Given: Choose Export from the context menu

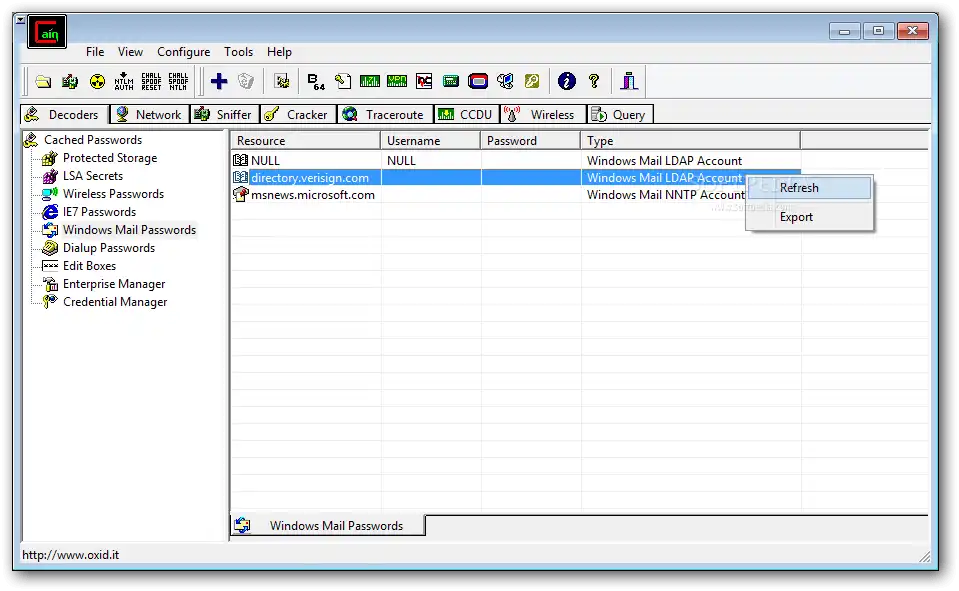Looking at the screenshot, I should point(796,217).
